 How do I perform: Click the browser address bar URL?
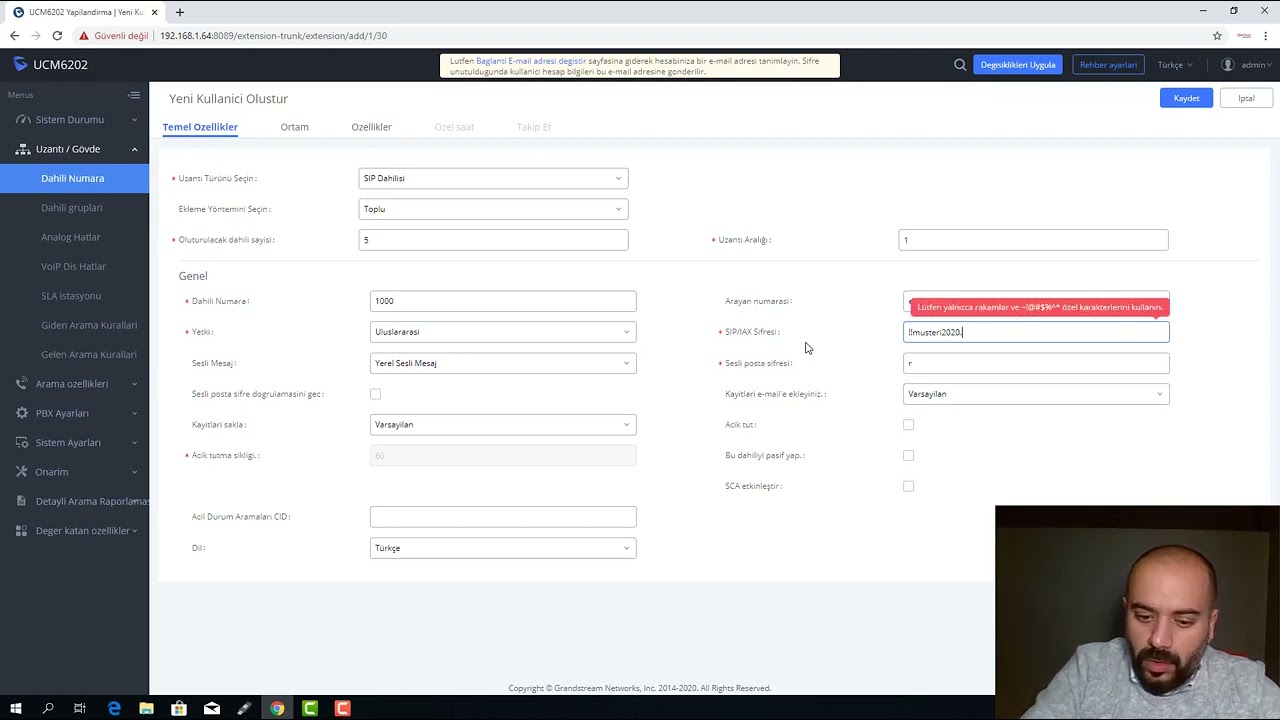[x=273, y=36]
